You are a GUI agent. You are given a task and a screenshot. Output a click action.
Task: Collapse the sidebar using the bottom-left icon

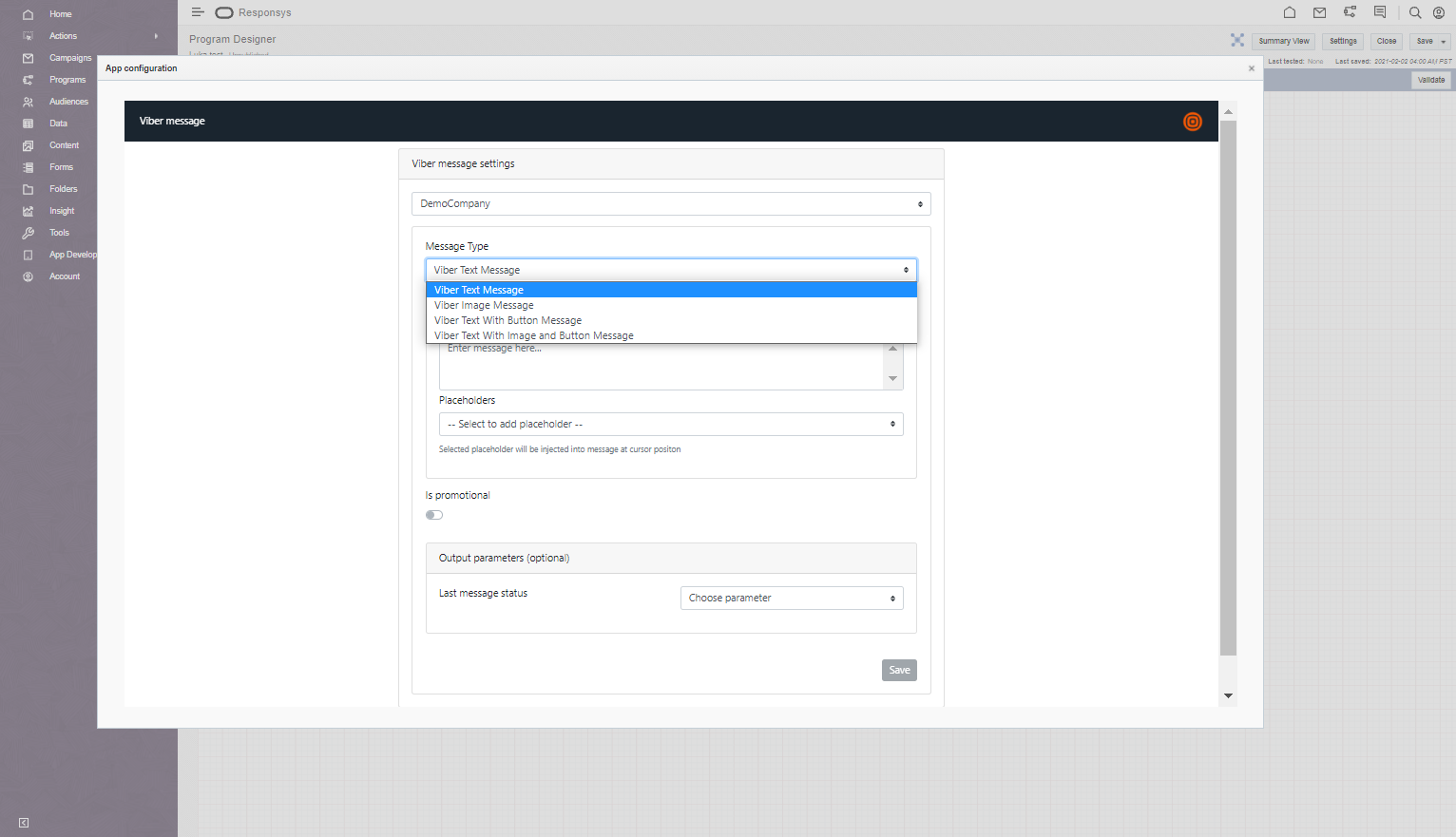(24, 823)
